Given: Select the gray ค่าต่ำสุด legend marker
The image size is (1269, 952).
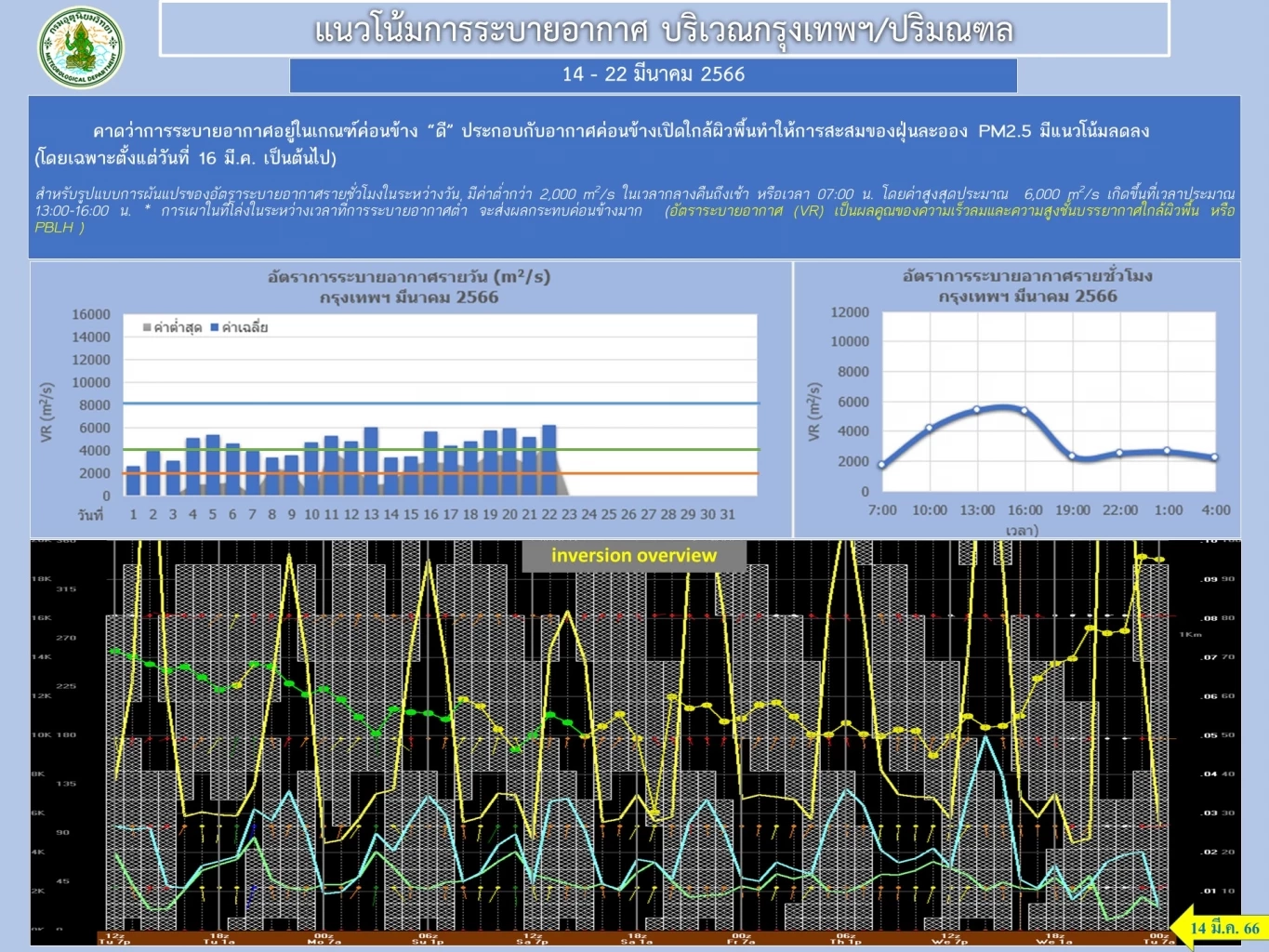Looking at the screenshot, I should point(147,327).
